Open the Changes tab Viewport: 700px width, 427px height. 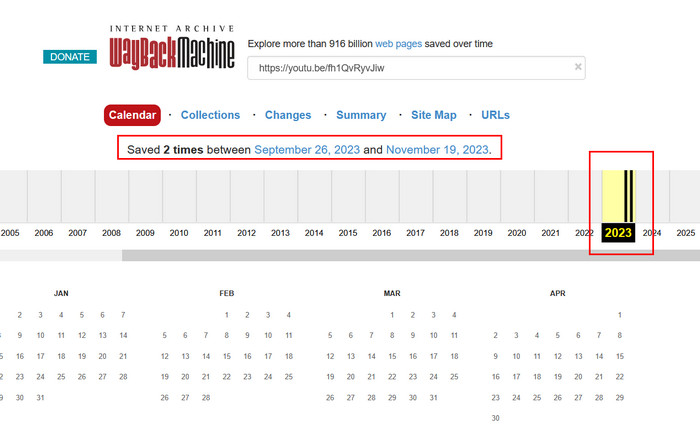pos(288,115)
